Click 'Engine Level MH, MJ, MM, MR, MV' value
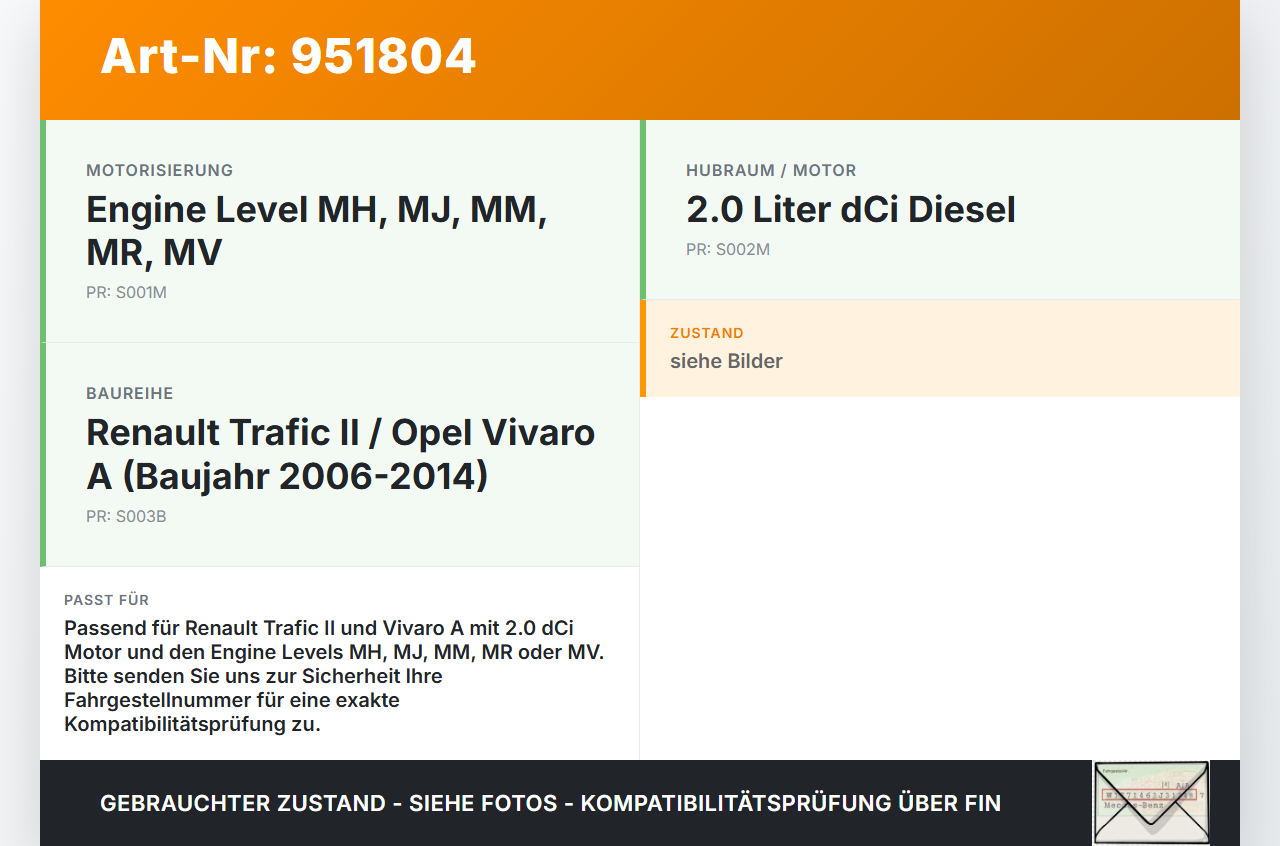This screenshot has width=1280, height=846. (x=317, y=231)
